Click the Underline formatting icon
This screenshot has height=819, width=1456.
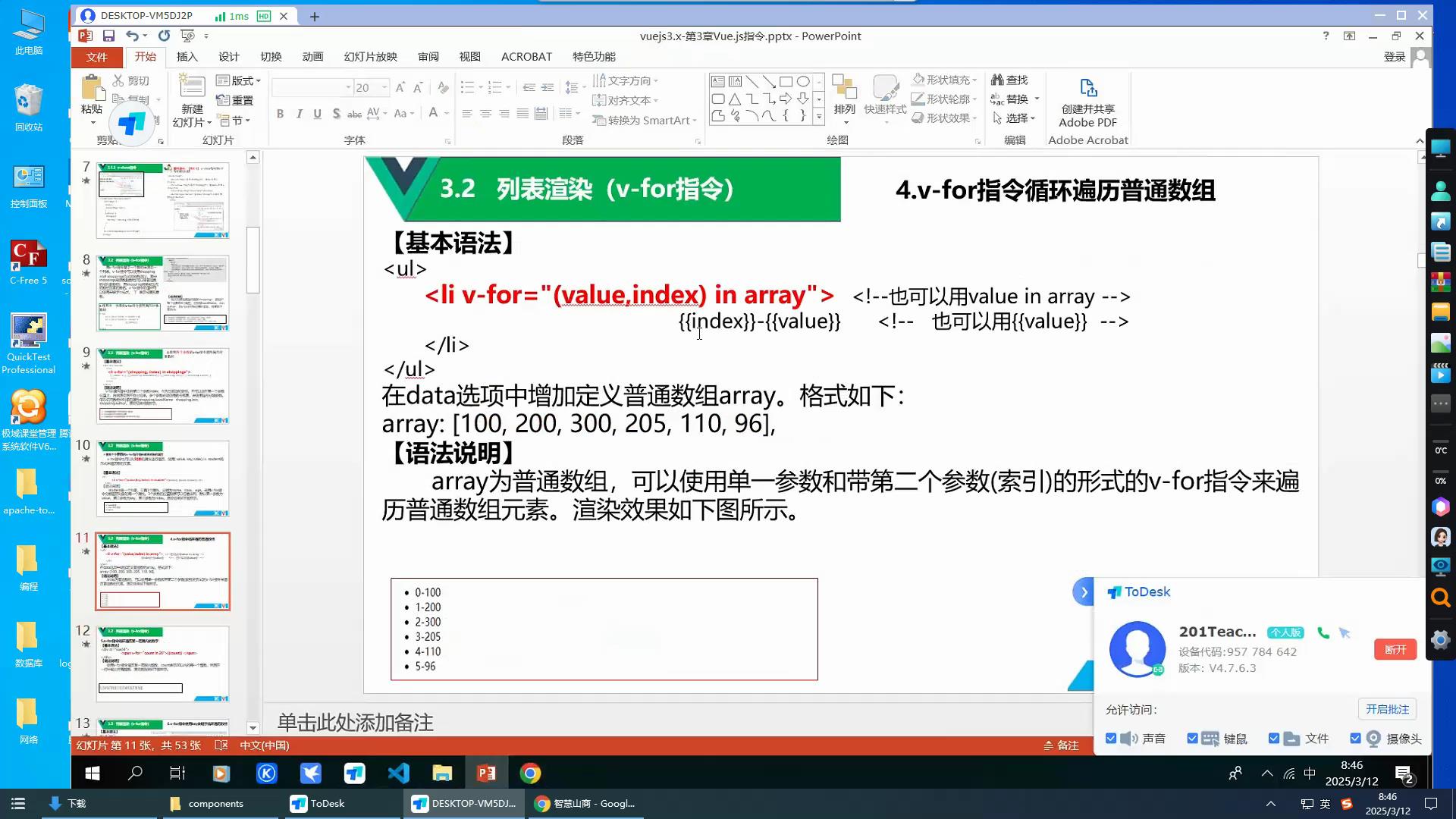[x=317, y=114]
